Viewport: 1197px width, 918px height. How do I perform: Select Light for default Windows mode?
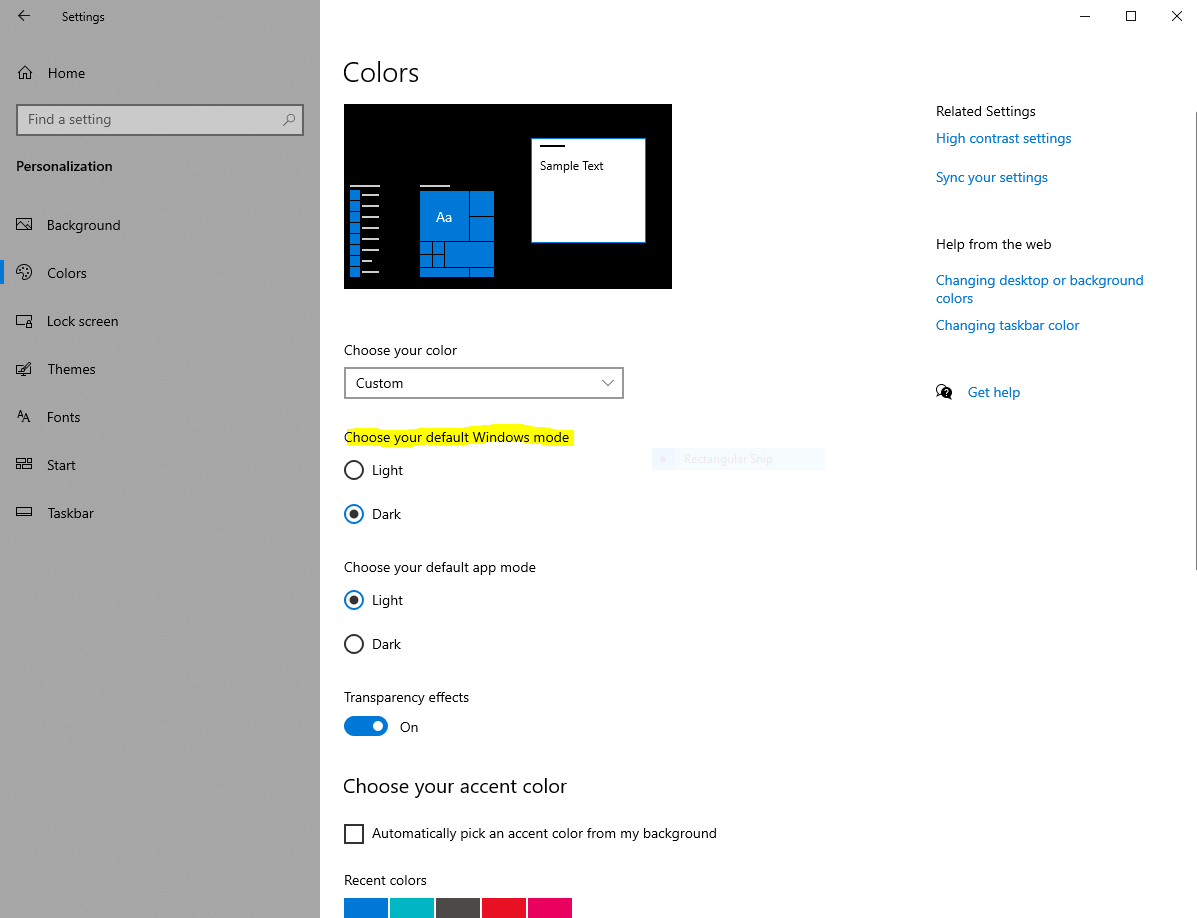[x=353, y=470]
